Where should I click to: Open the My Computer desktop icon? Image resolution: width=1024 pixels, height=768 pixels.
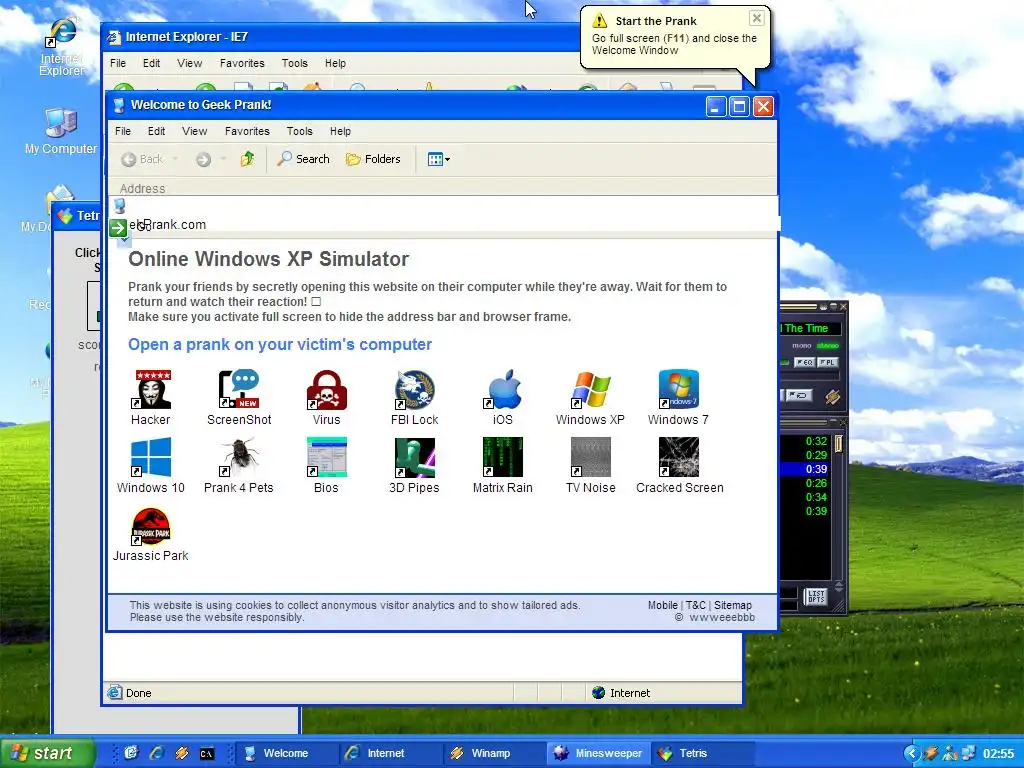61,131
